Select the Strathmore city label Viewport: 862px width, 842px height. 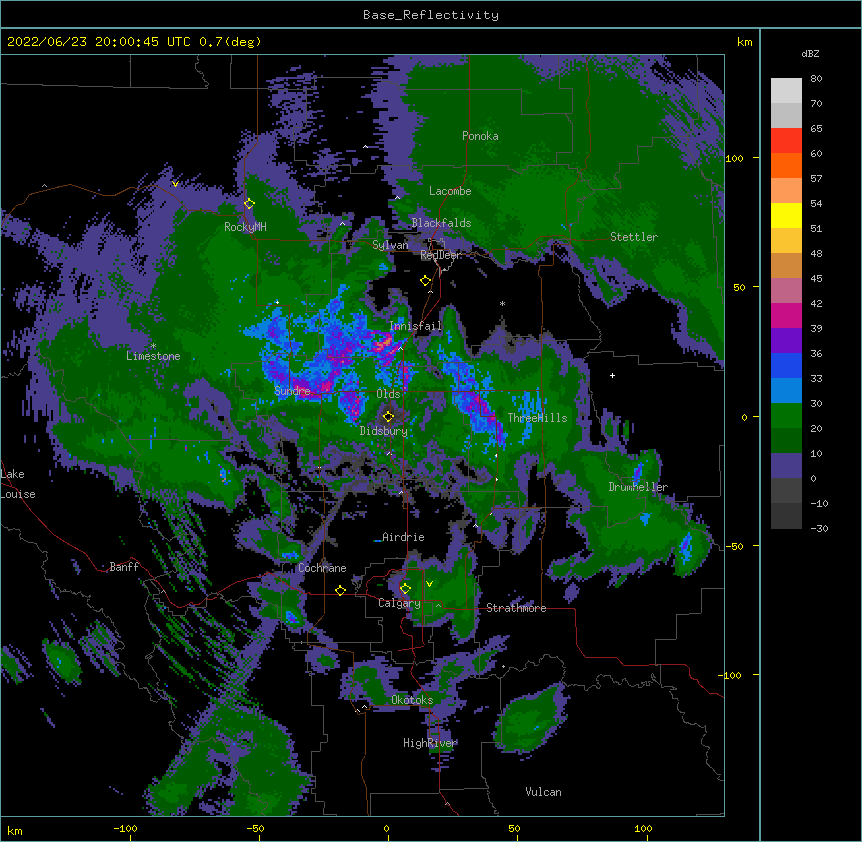coord(516,608)
